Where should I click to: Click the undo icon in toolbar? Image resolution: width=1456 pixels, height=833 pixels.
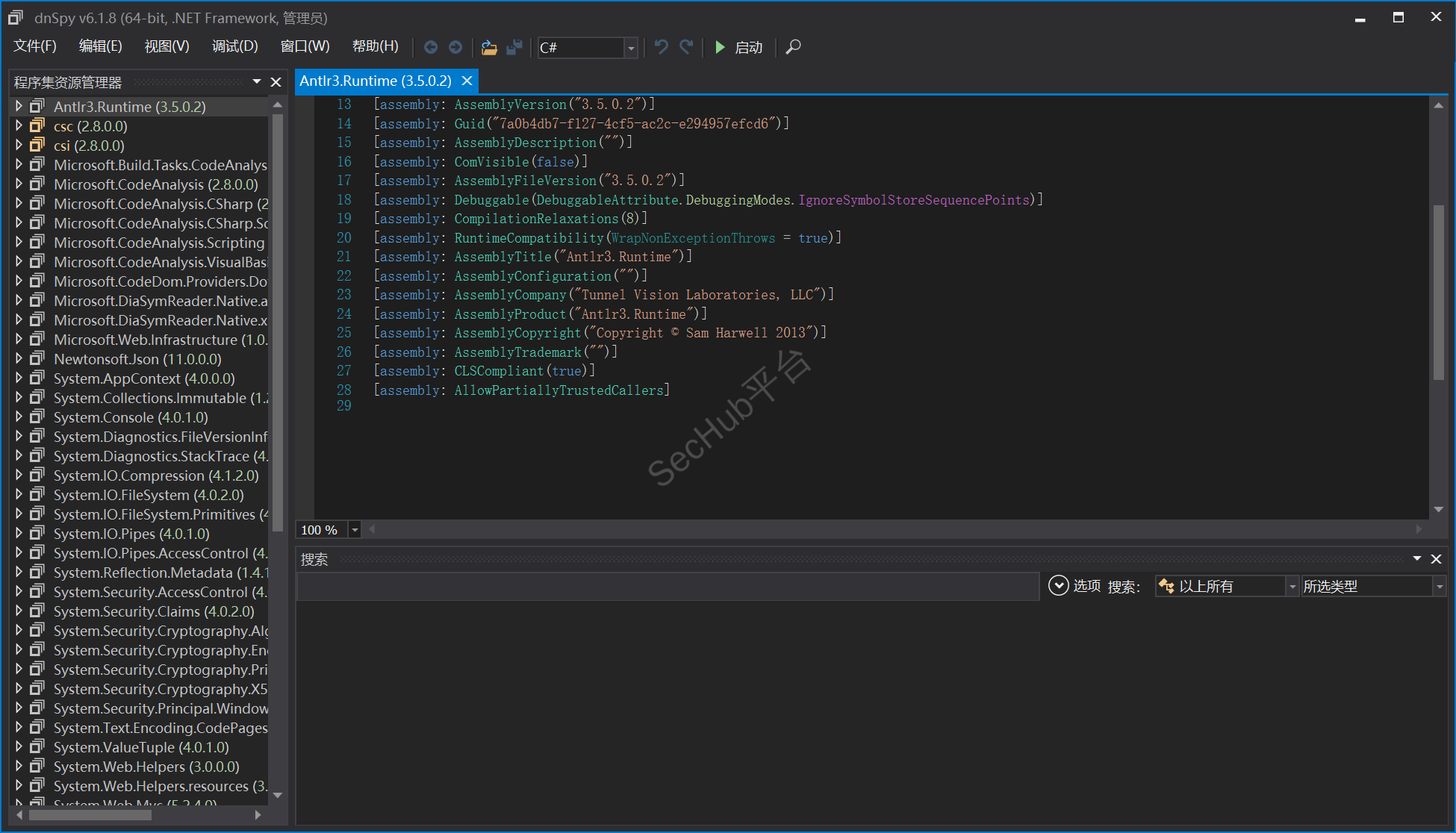[x=661, y=47]
